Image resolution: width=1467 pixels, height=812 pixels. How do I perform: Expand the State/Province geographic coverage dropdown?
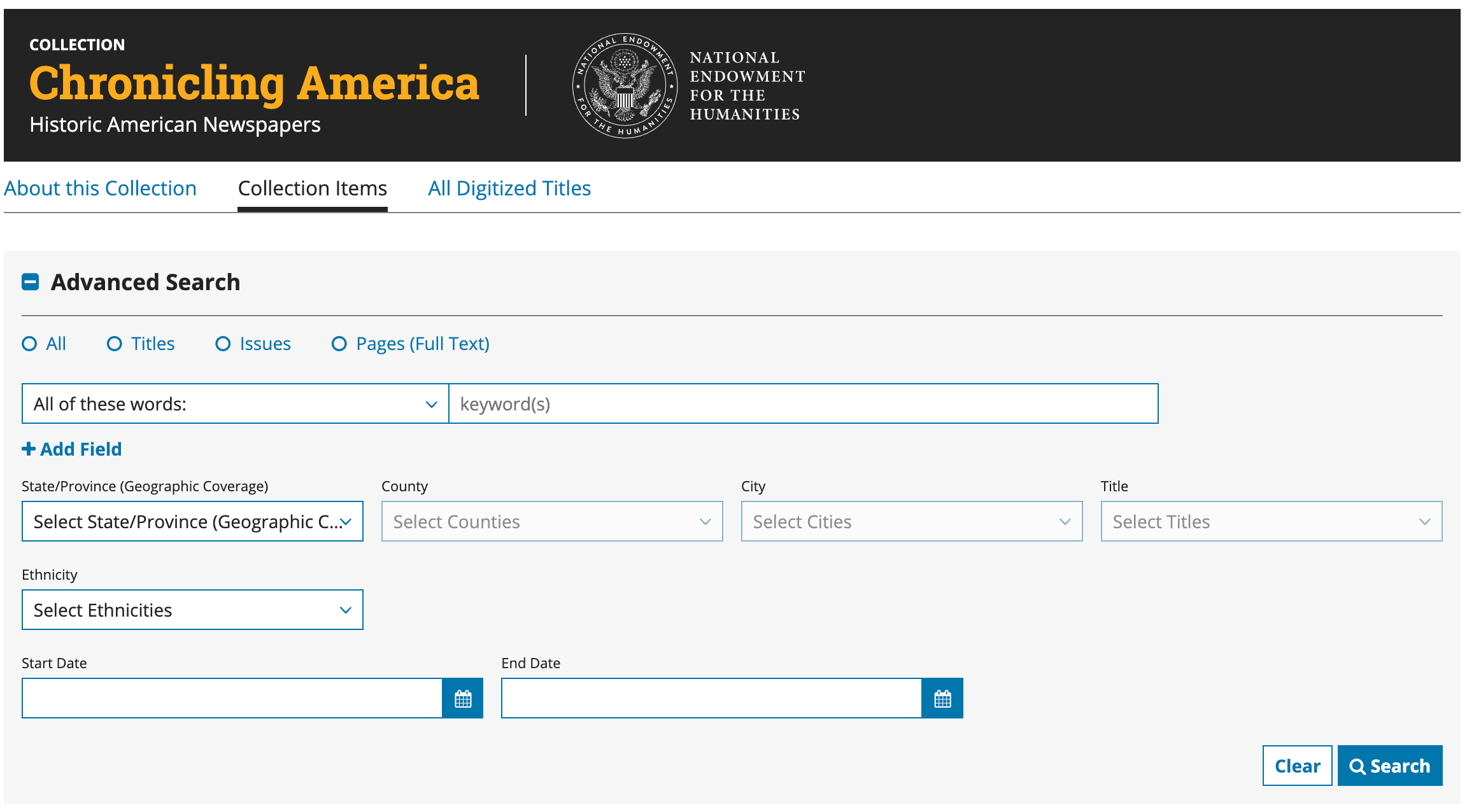point(192,522)
